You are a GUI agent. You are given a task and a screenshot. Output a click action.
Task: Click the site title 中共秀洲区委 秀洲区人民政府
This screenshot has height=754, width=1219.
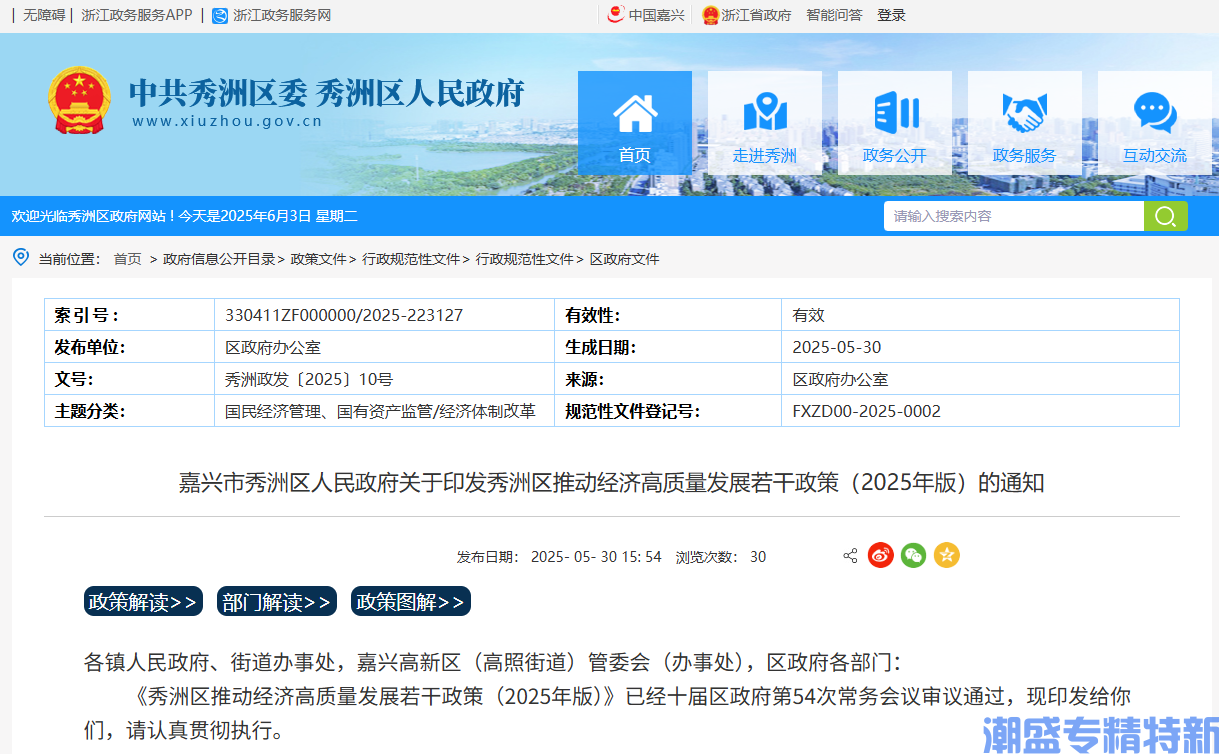click(326, 93)
